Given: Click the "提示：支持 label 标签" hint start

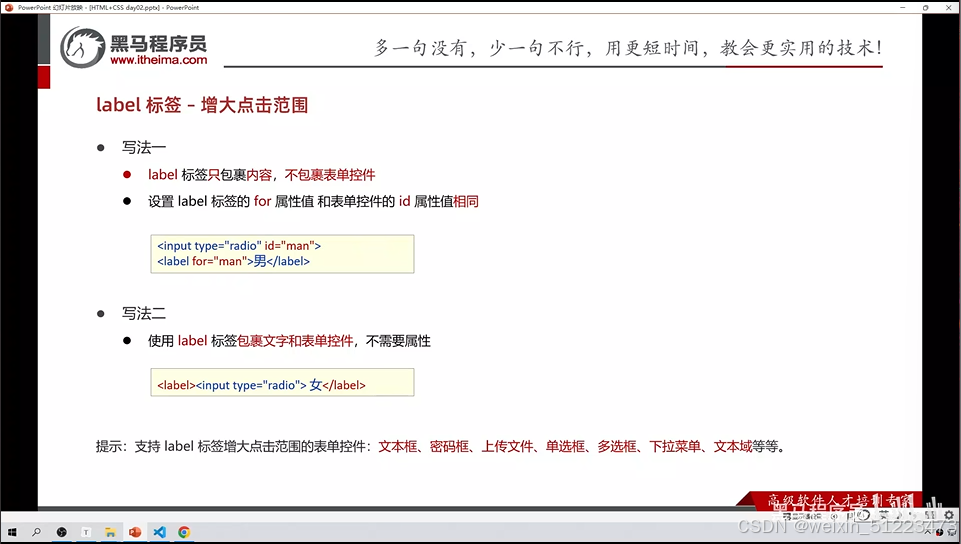Looking at the screenshot, I should [159, 447].
